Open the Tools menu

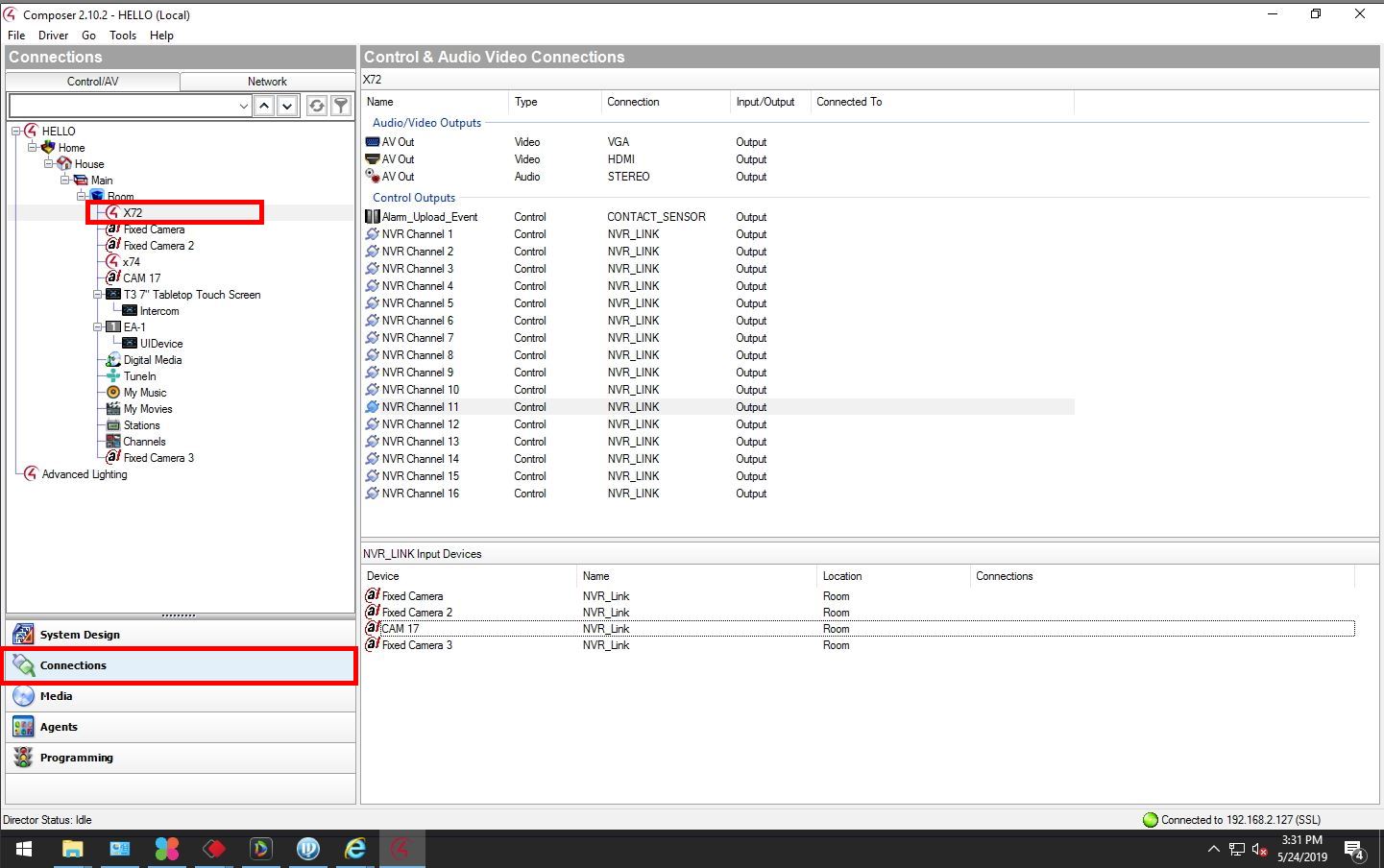click(x=123, y=36)
